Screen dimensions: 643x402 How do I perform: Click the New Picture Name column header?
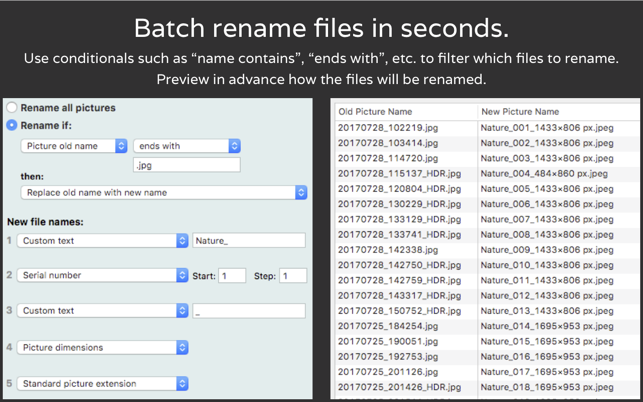coord(520,112)
